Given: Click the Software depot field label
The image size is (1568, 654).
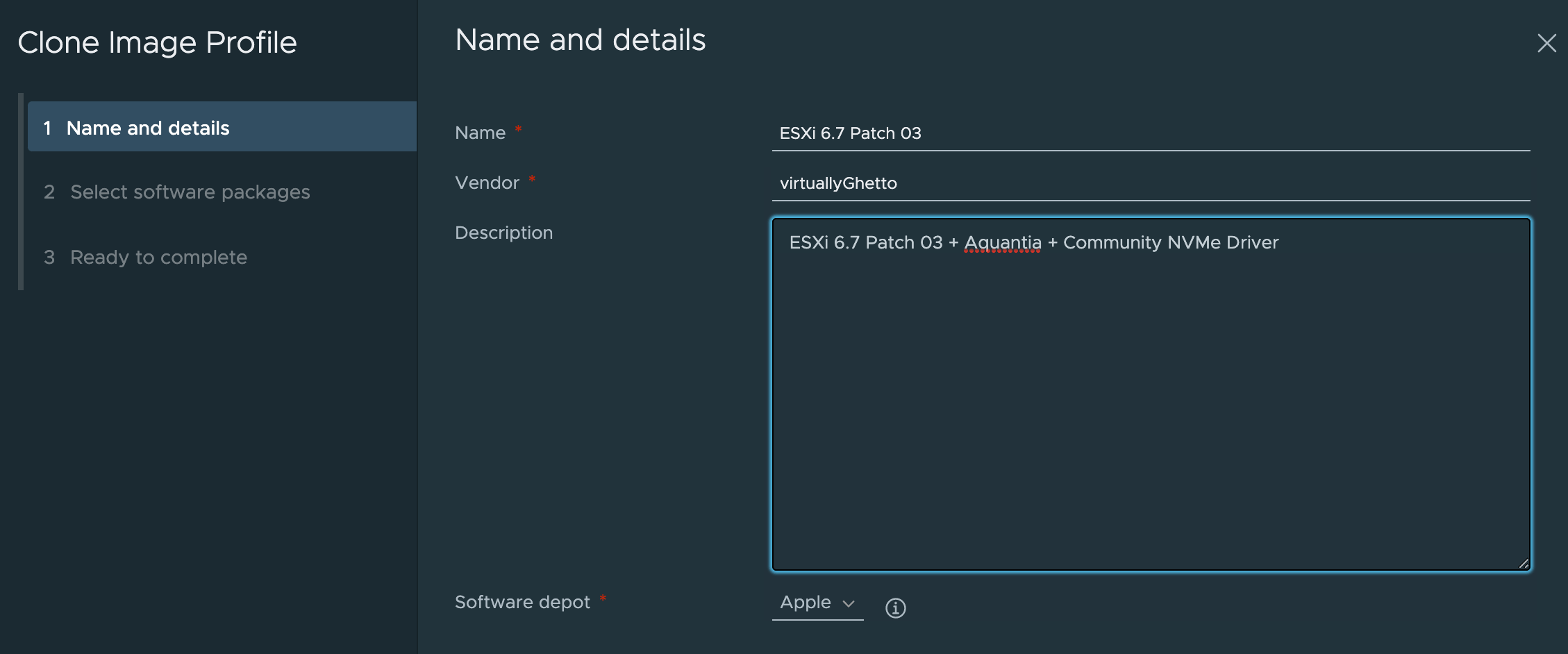Looking at the screenshot, I should pos(523,602).
